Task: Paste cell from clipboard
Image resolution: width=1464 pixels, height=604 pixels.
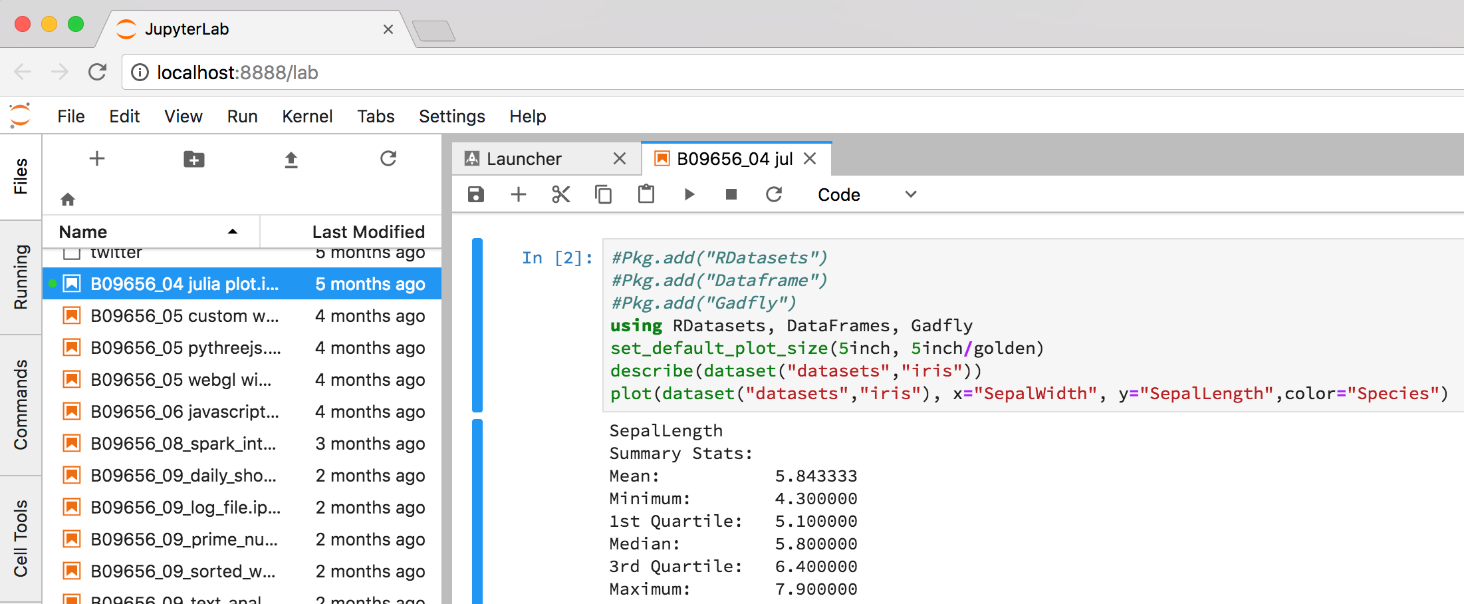Action: [x=646, y=194]
